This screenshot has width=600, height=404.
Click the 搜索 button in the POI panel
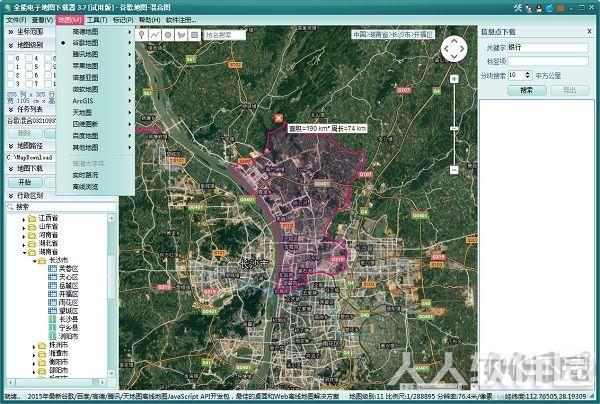click(x=527, y=90)
